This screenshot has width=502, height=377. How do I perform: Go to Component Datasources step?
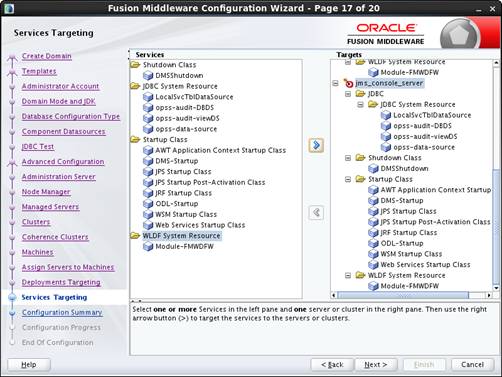pyautogui.click(x=64, y=131)
